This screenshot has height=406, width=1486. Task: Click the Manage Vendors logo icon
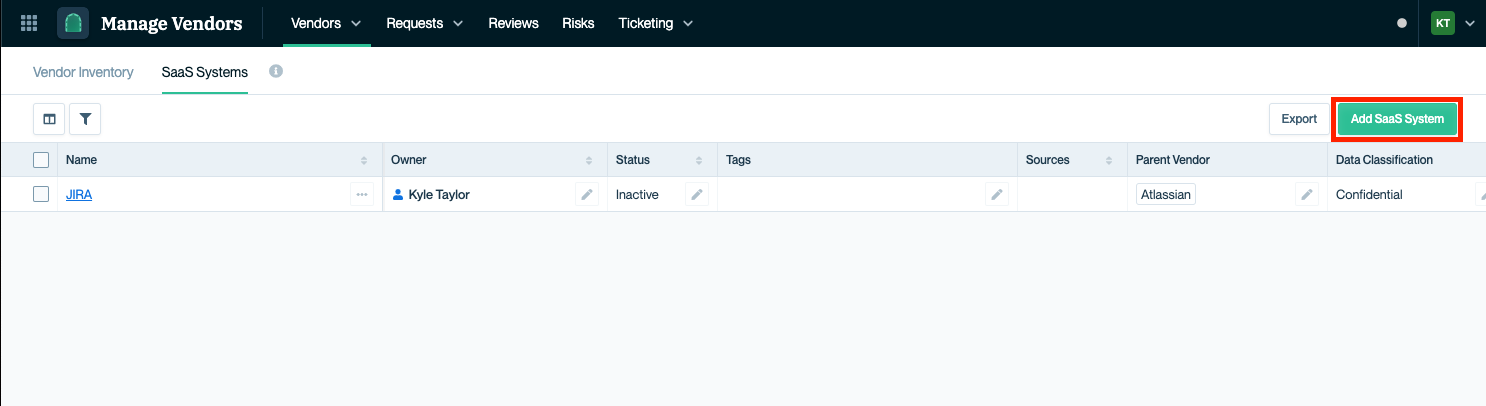[x=72, y=23]
